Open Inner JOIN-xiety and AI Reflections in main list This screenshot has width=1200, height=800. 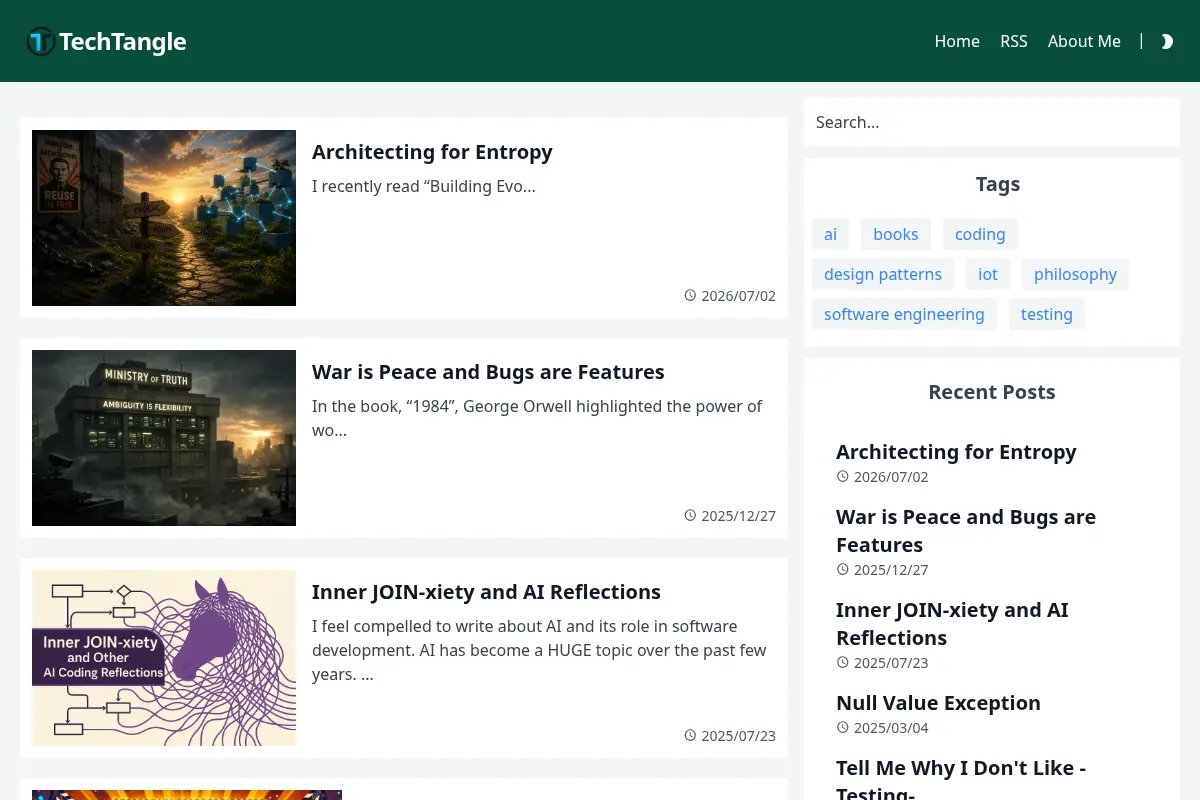tap(486, 592)
